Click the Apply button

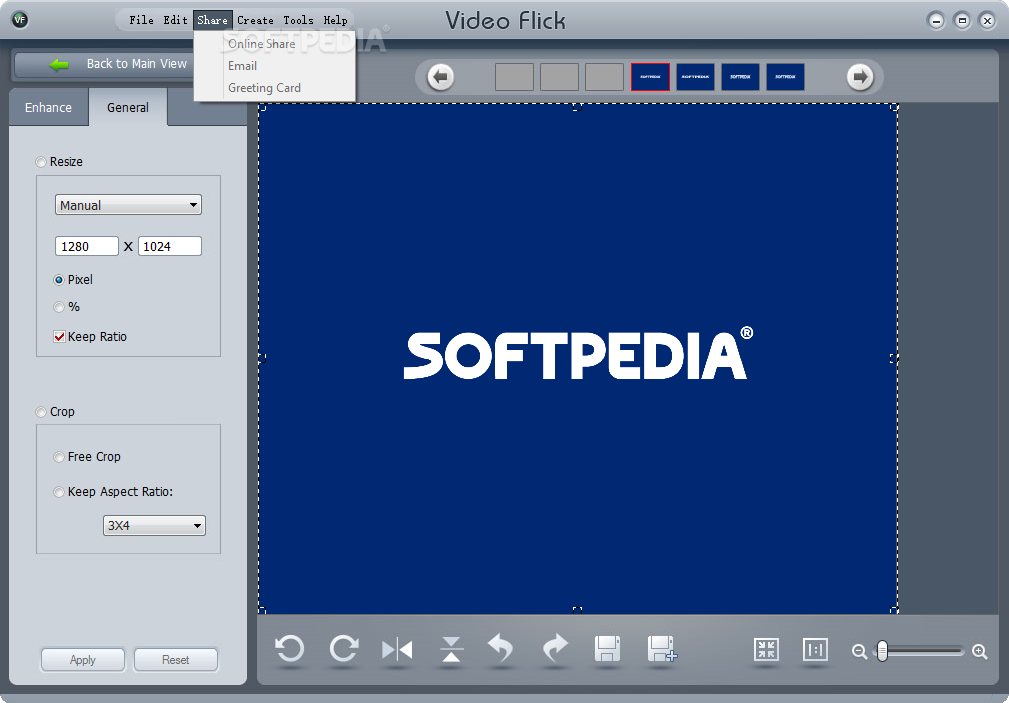[x=82, y=660]
